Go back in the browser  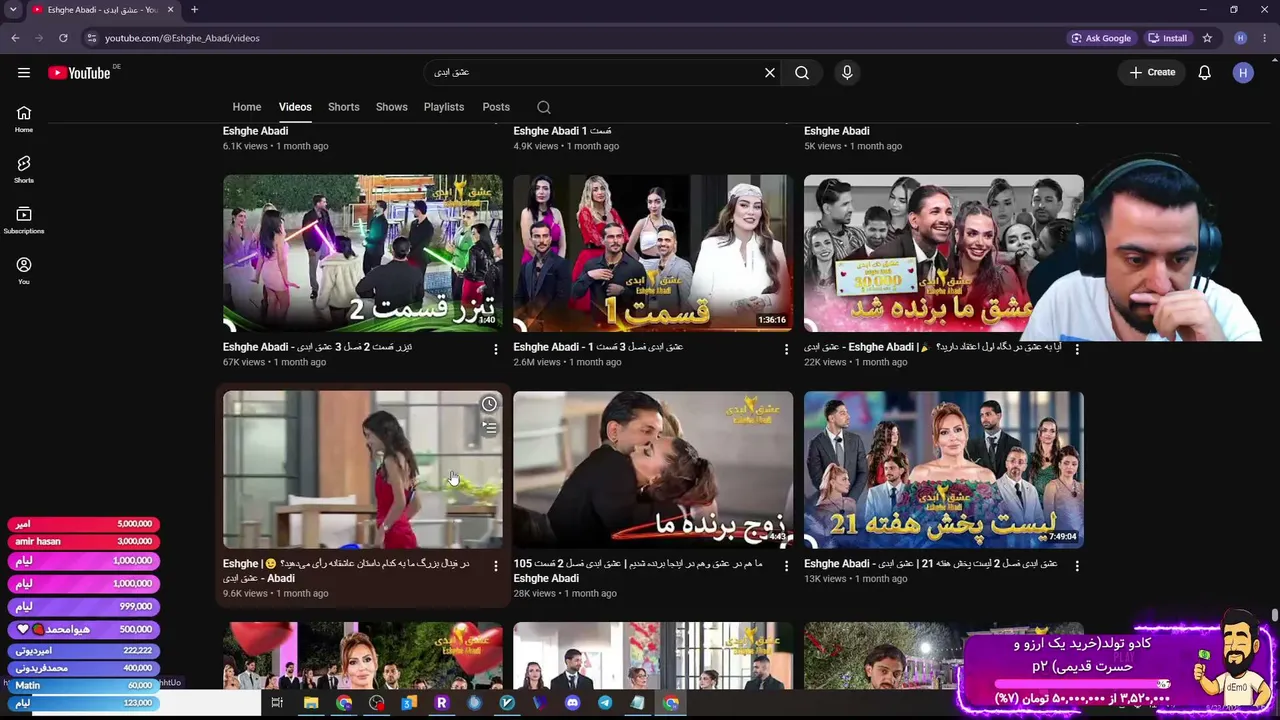(15, 38)
